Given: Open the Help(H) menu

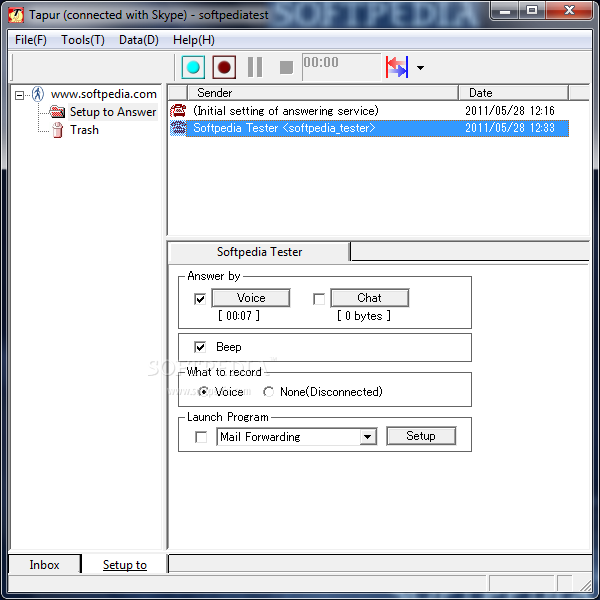Looking at the screenshot, I should 194,40.
